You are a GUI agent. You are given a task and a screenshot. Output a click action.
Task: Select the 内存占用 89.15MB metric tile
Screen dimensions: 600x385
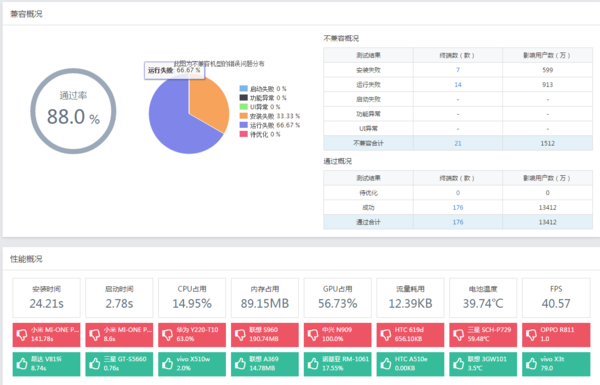[265, 298]
